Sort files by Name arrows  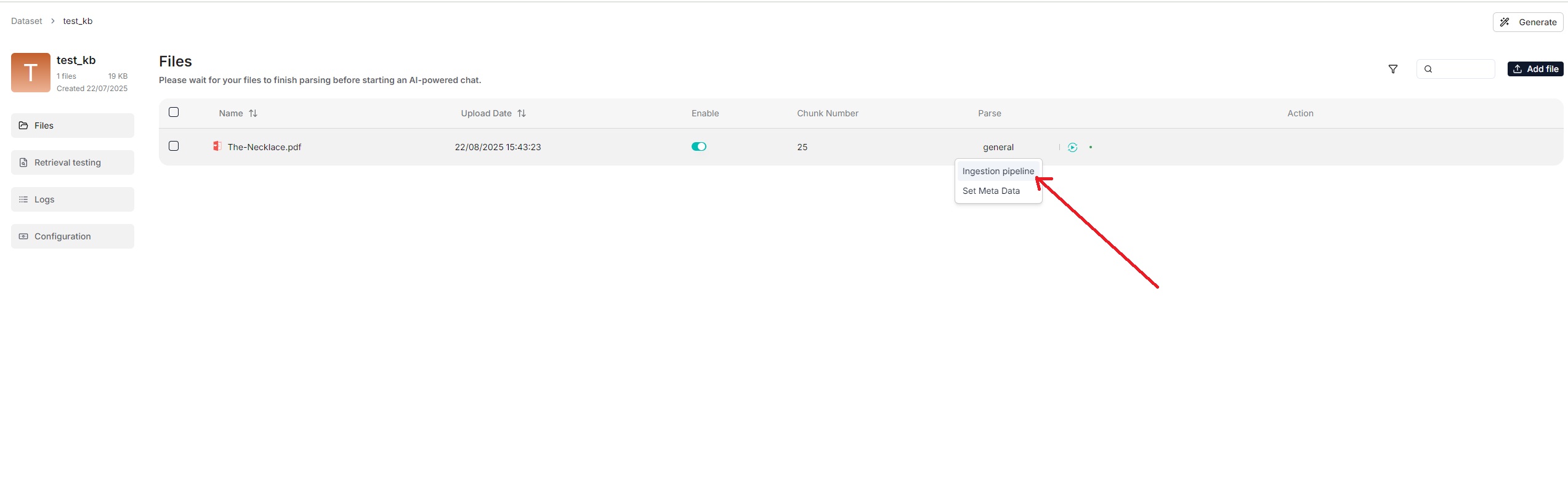point(253,113)
